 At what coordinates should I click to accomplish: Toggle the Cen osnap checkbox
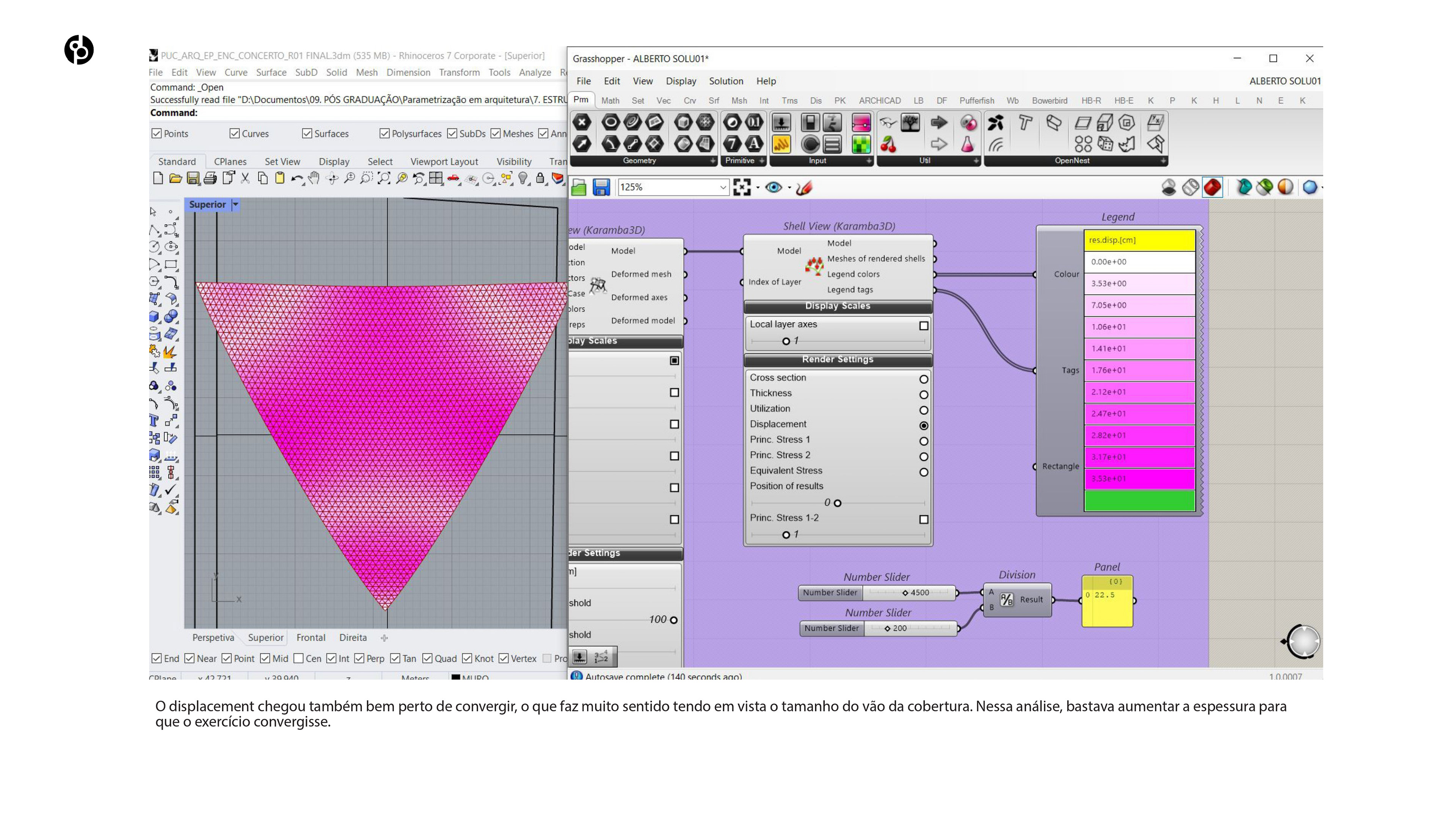[298, 659]
